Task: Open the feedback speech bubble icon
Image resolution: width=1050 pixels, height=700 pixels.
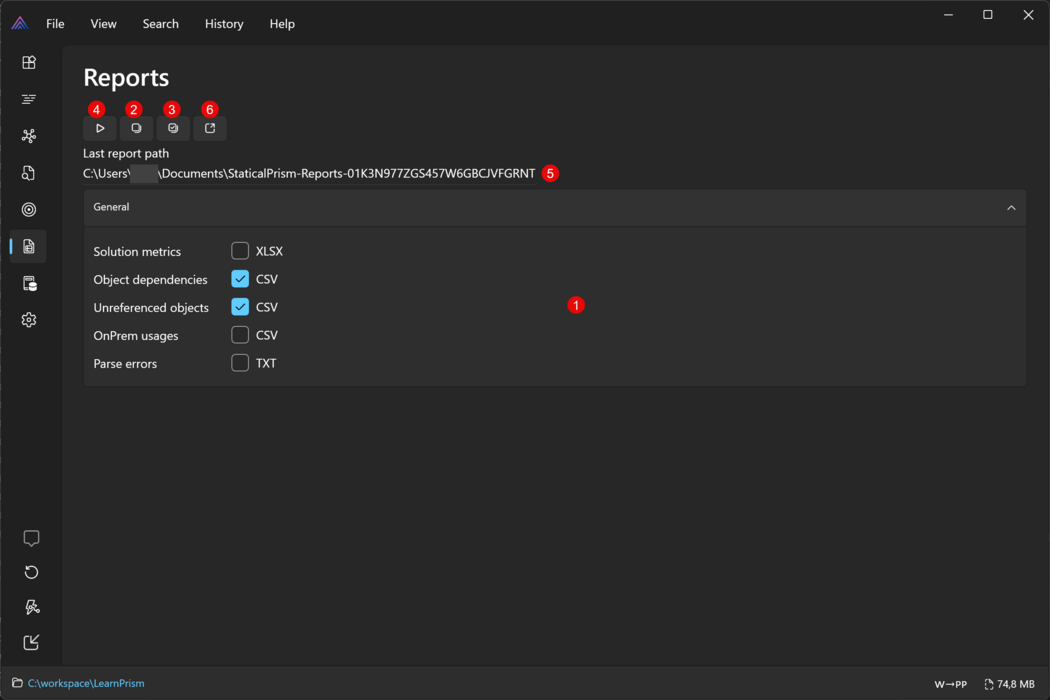Action: (31, 538)
